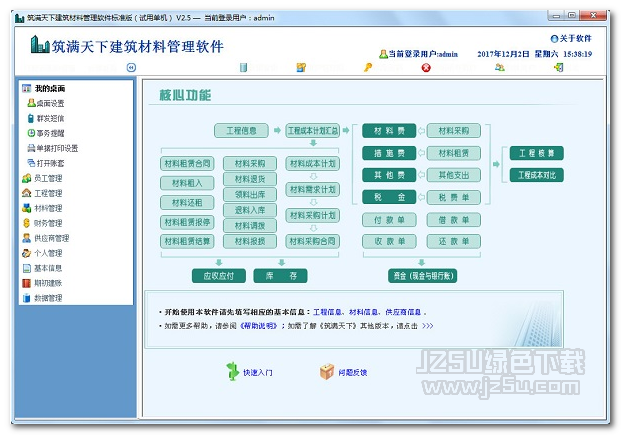Open 关于软件 about link
621x435 pixels.
(x=571, y=38)
